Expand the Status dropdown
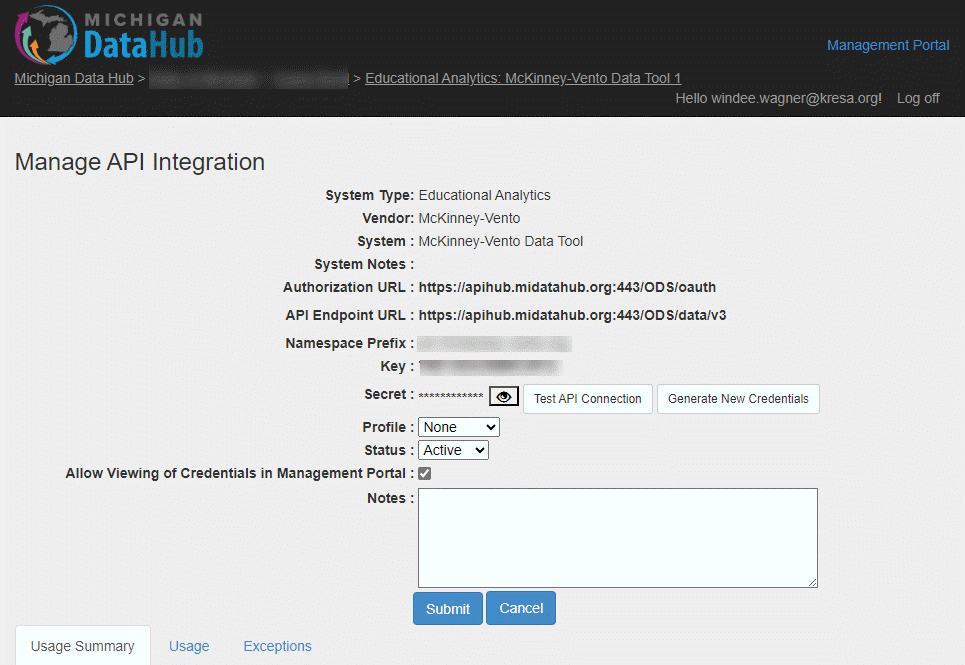 453,450
